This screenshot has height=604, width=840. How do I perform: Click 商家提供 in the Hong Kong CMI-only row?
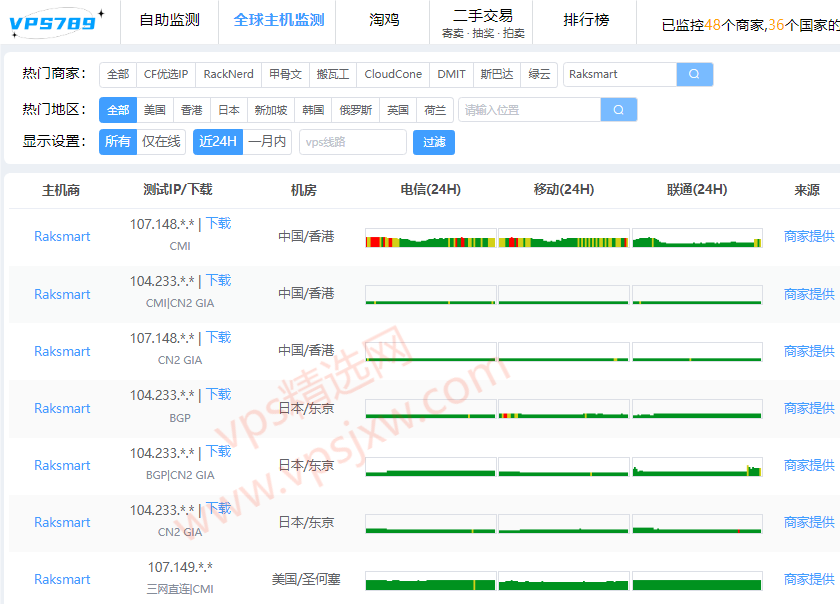(809, 236)
